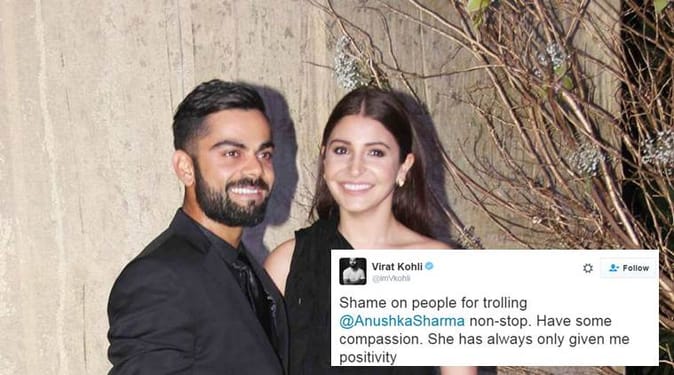Open the tweet author's profile avatar
Image resolution: width=674 pixels, height=375 pixels.
(x=352, y=271)
